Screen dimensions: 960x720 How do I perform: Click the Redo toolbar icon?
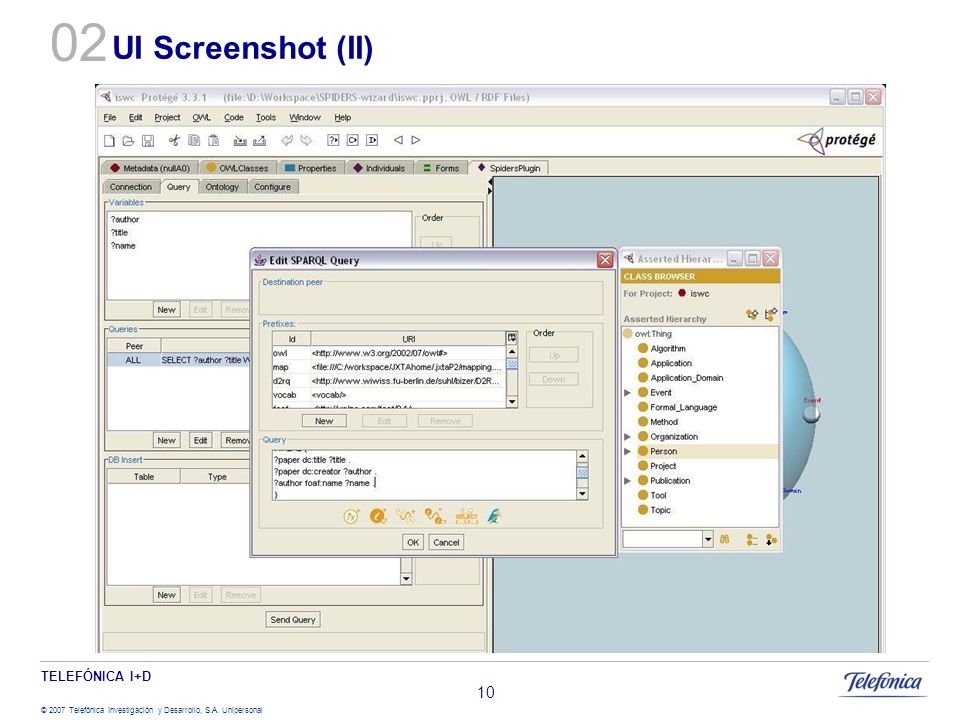pyautogui.click(x=306, y=141)
